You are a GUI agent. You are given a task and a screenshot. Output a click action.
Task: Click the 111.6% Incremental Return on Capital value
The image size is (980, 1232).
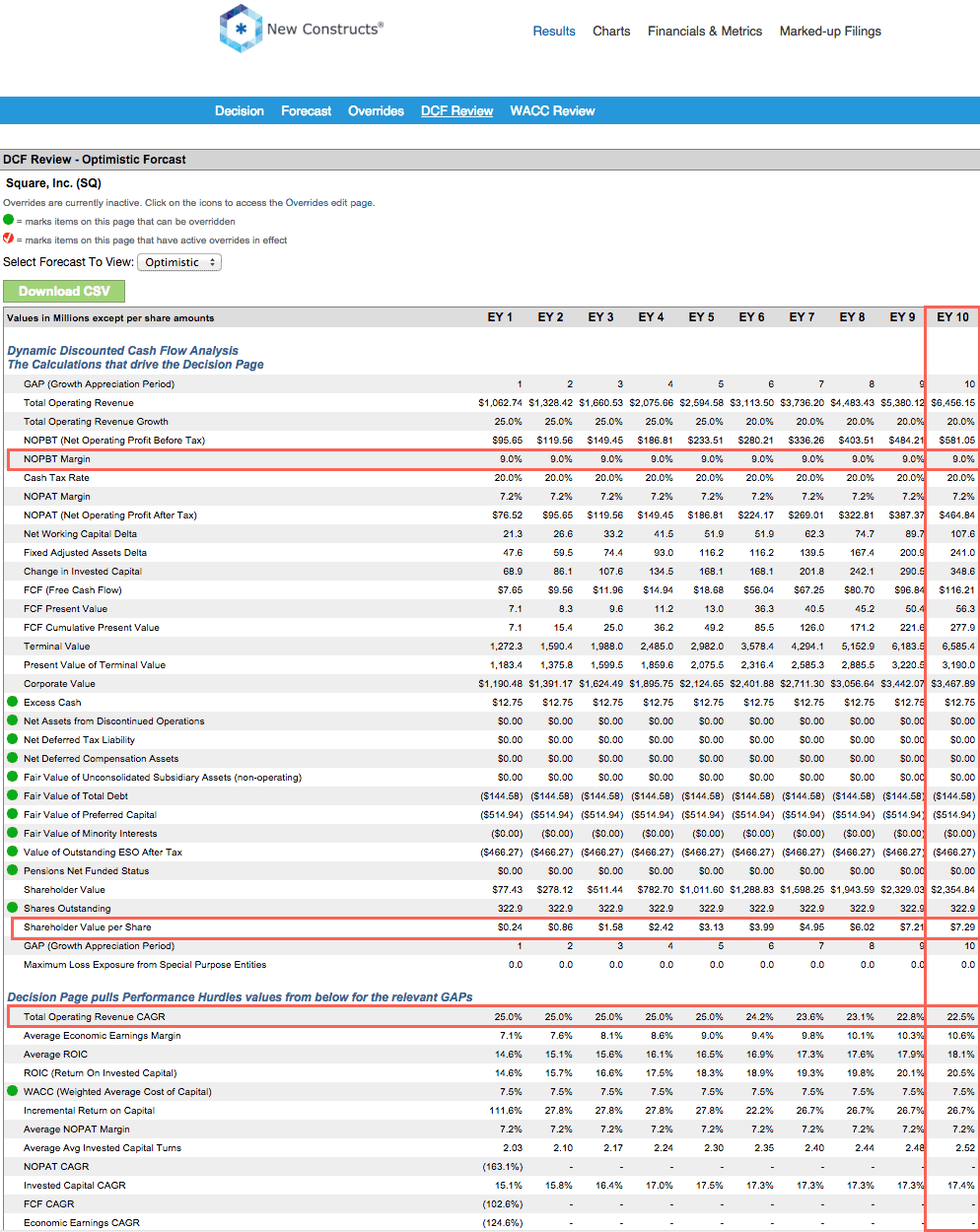click(x=507, y=1110)
